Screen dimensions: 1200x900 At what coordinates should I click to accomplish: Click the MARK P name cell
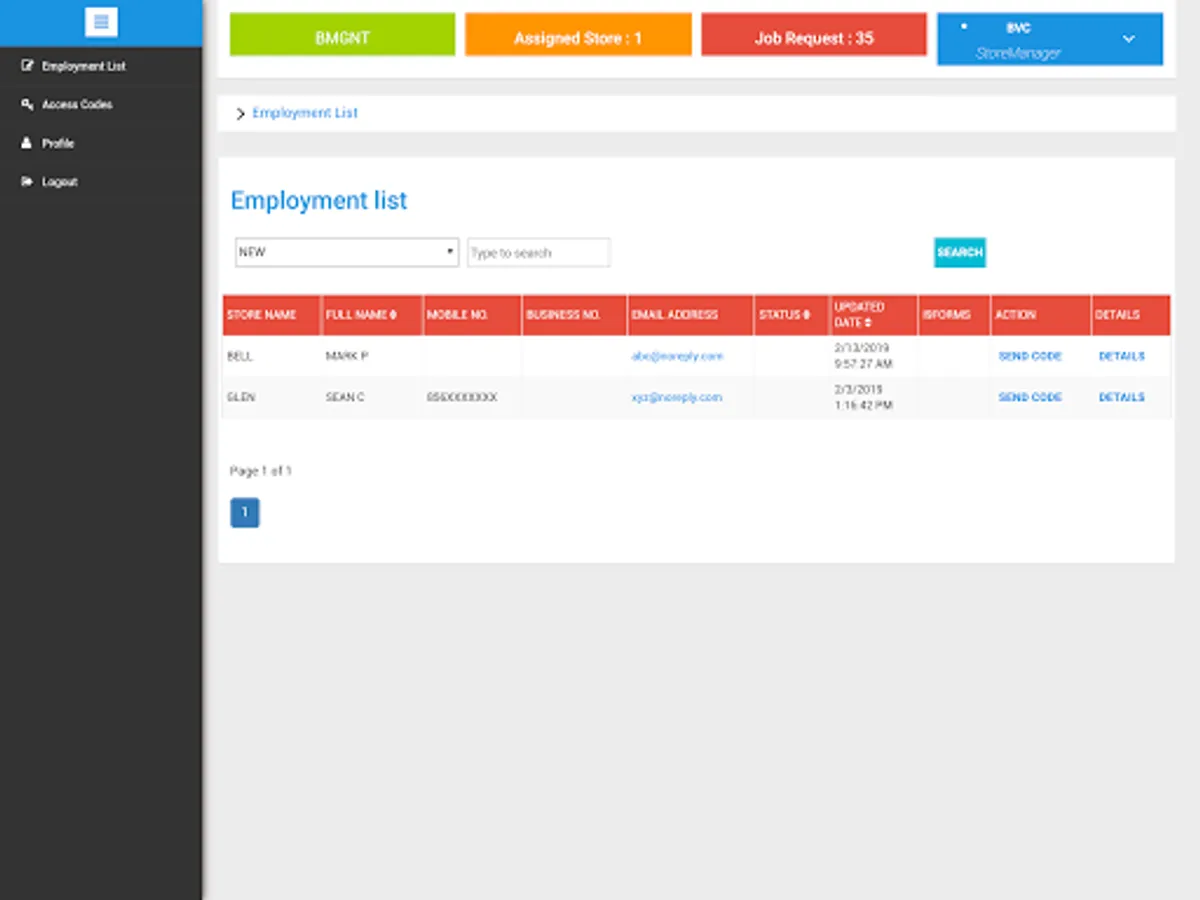pos(346,356)
